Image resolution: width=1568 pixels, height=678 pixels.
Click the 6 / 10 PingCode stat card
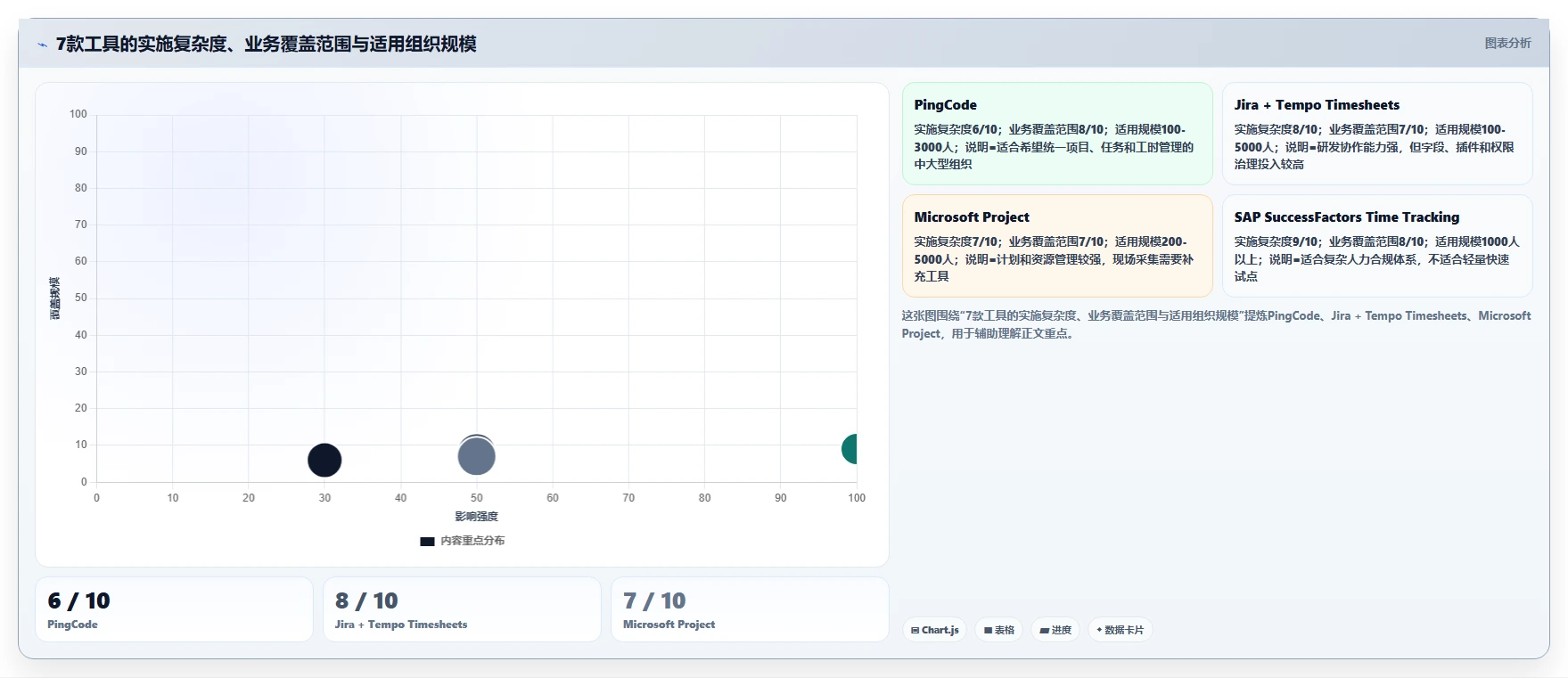(x=174, y=609)
